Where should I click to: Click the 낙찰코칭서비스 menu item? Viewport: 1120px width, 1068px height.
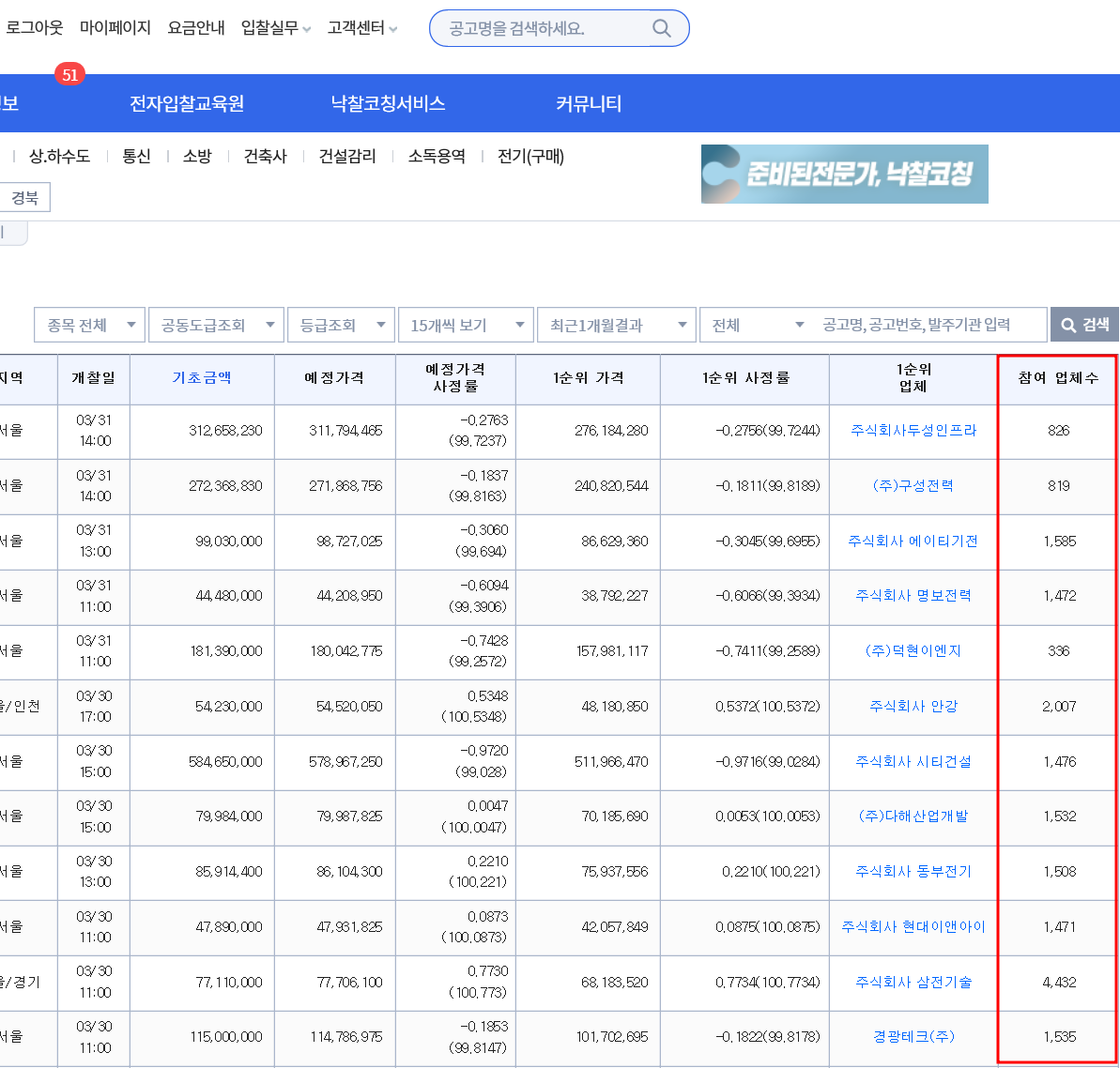click(388, 103)
